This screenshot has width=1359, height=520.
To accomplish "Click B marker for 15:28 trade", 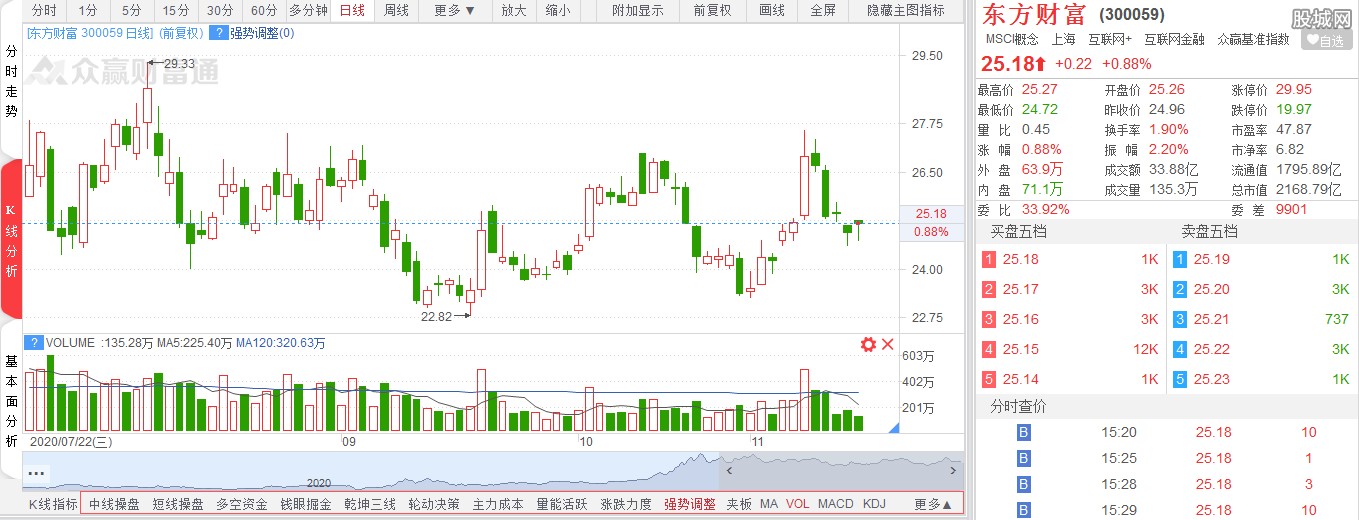I will tap(1023, 485).
